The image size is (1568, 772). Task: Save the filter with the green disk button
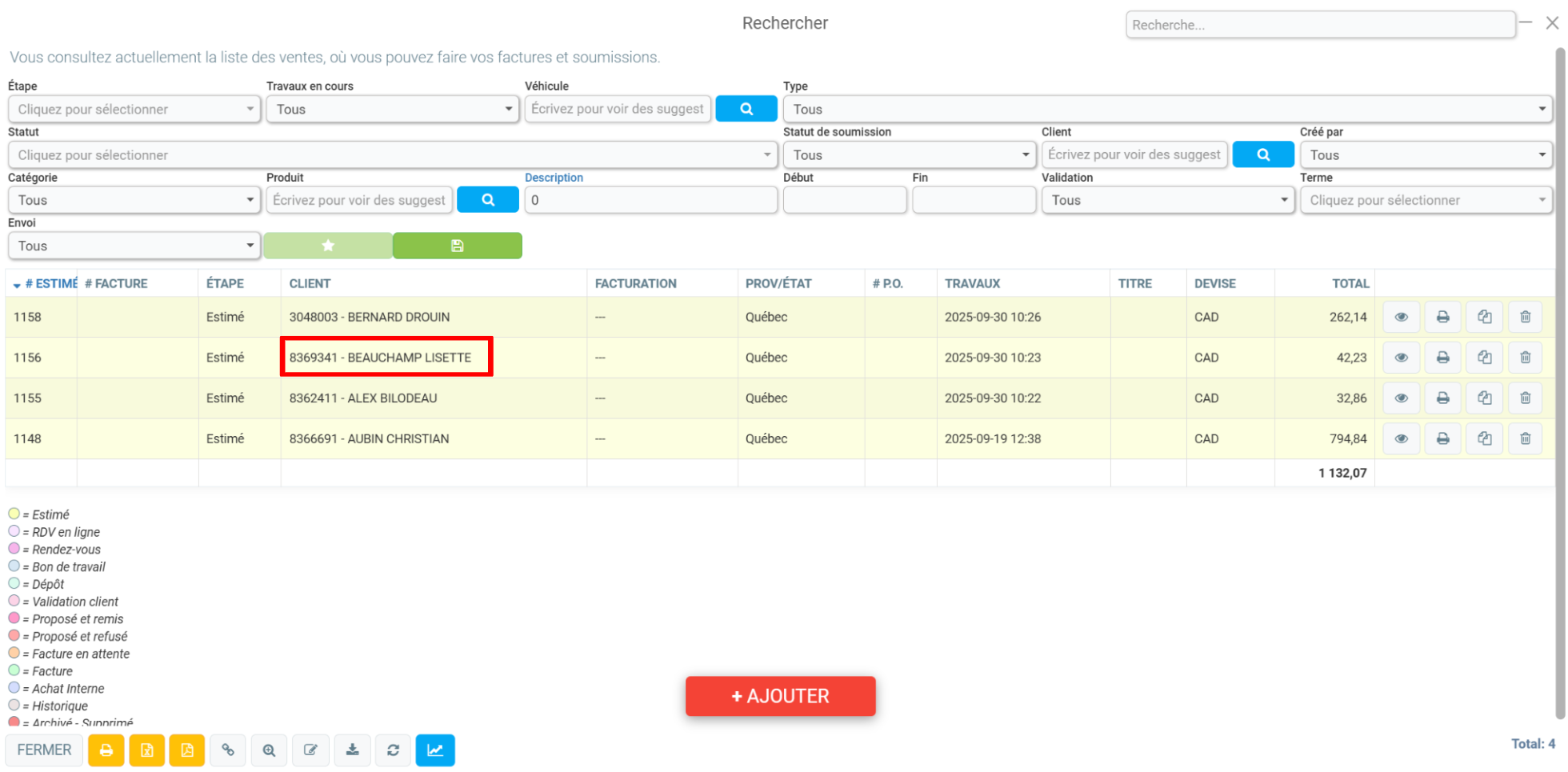pos(457,246)
